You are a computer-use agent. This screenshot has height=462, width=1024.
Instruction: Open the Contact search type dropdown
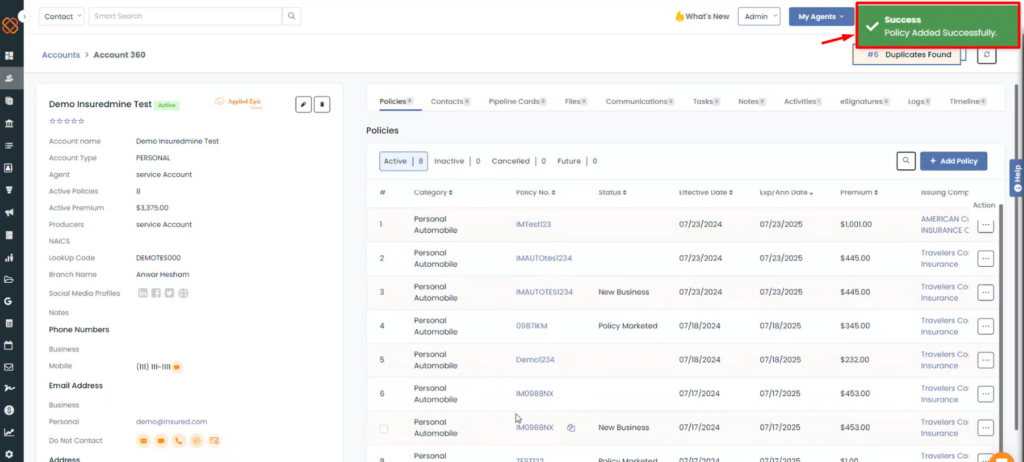[61, 16]
